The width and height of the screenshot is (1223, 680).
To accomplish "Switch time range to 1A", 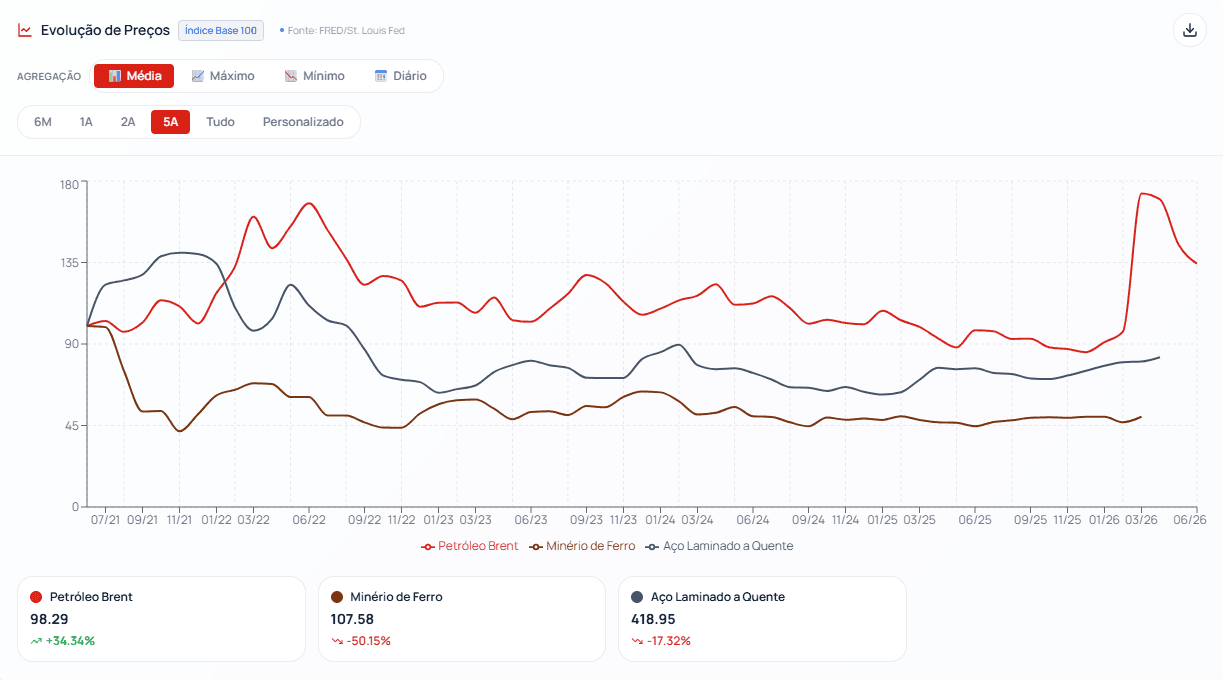I will click(86, 122).
